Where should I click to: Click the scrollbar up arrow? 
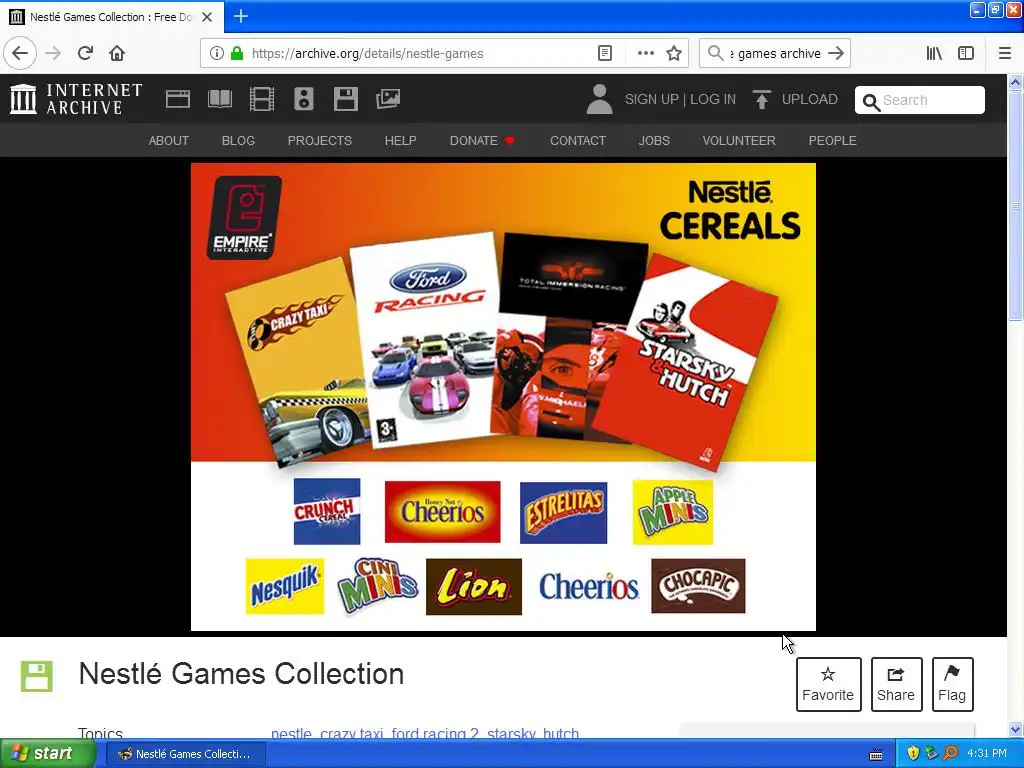1015,82
